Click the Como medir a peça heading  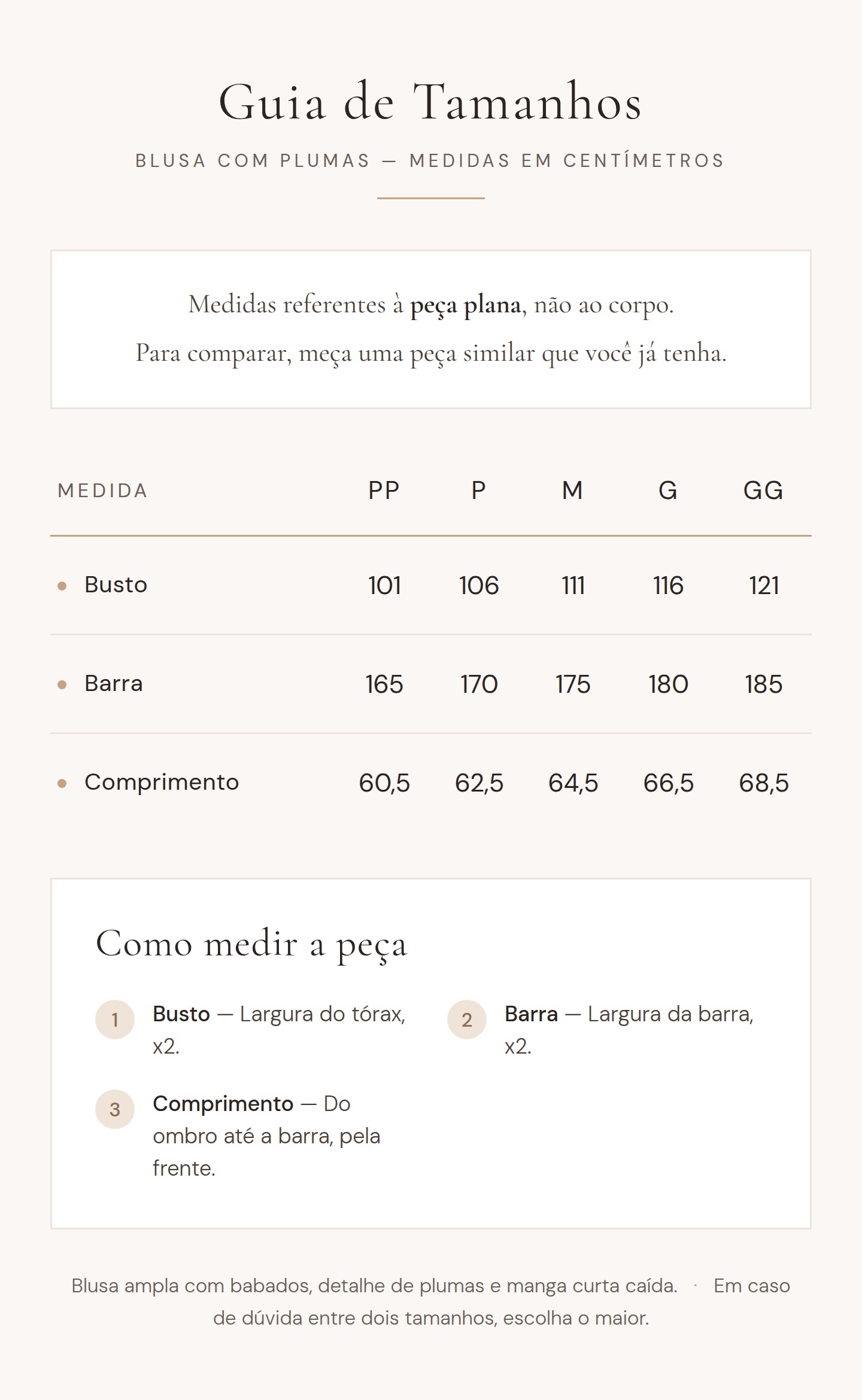(251, 944)
